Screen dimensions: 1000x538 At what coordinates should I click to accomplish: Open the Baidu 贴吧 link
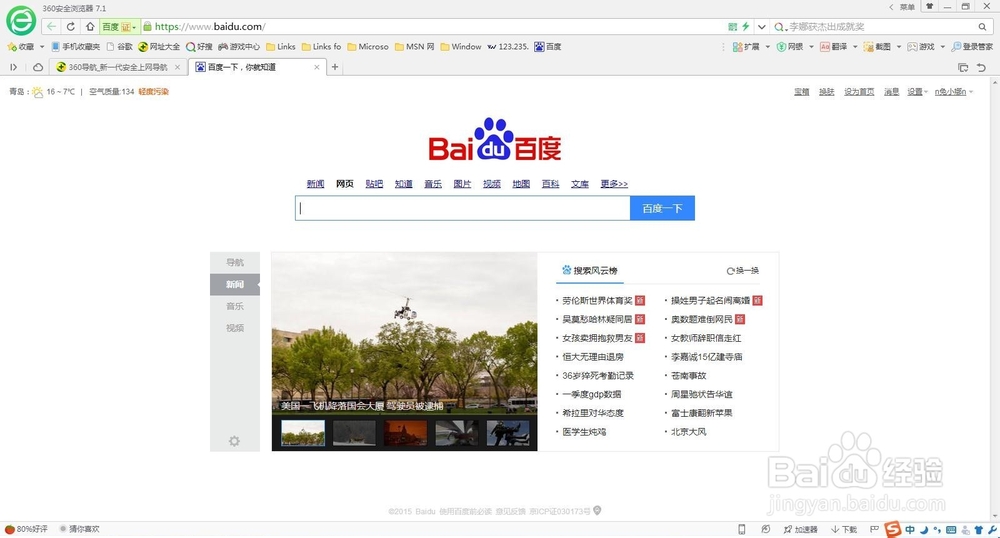374,184
